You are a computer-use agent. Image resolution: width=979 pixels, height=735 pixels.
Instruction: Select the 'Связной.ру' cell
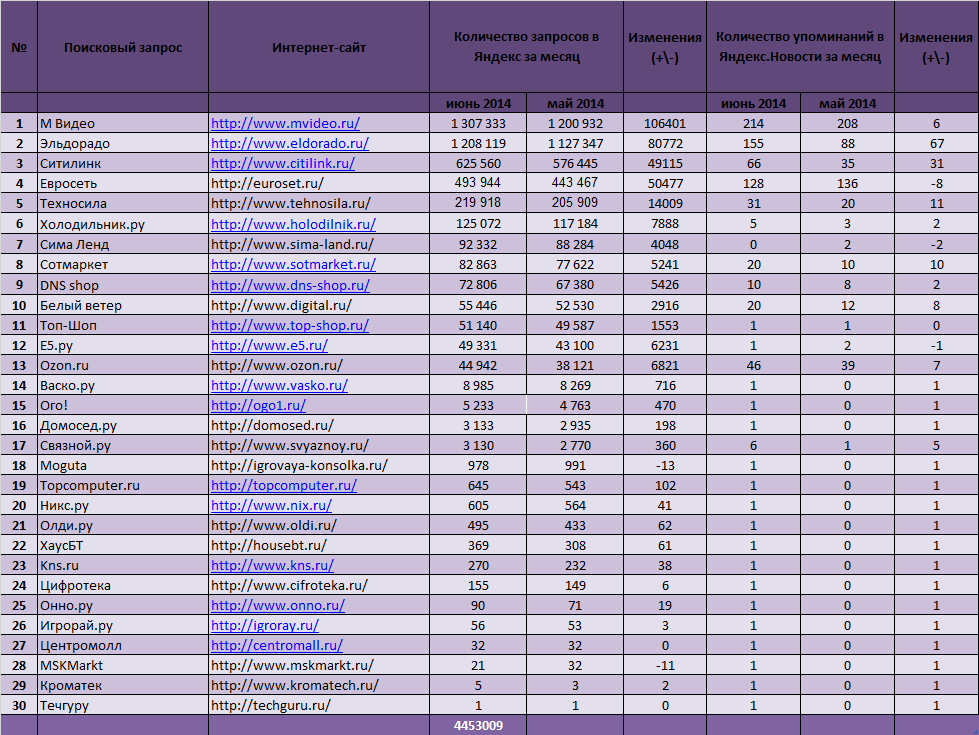pos(123,445)
